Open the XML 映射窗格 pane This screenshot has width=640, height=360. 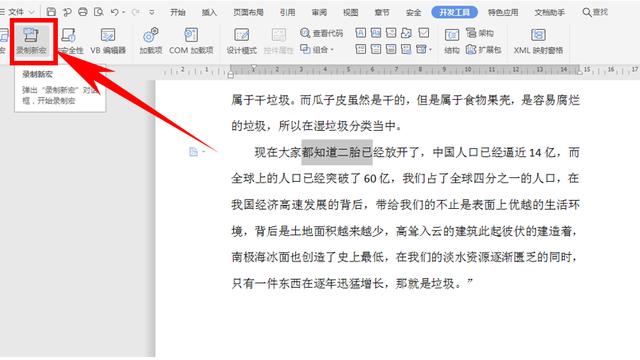[538, 41]
